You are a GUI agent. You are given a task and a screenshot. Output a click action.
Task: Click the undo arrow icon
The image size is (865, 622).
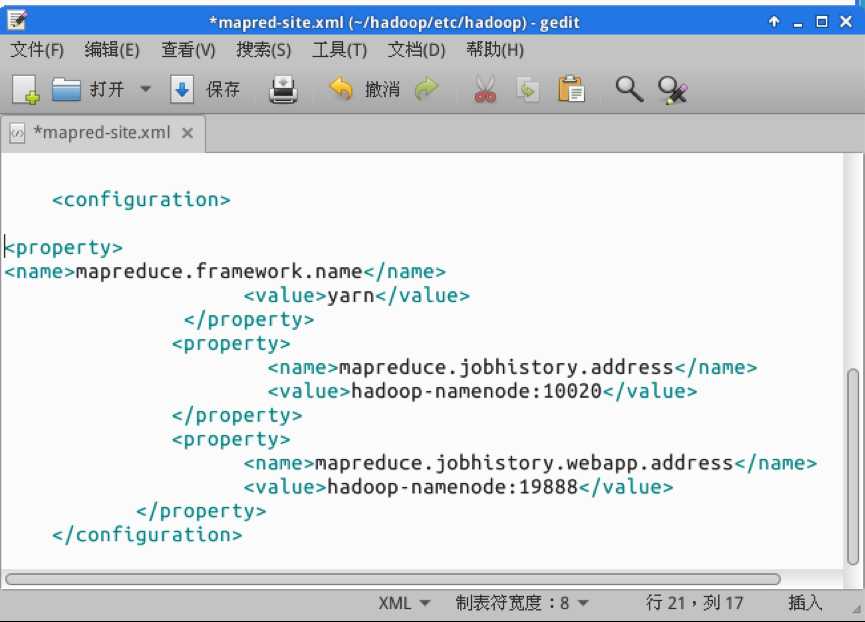point(341,89)
